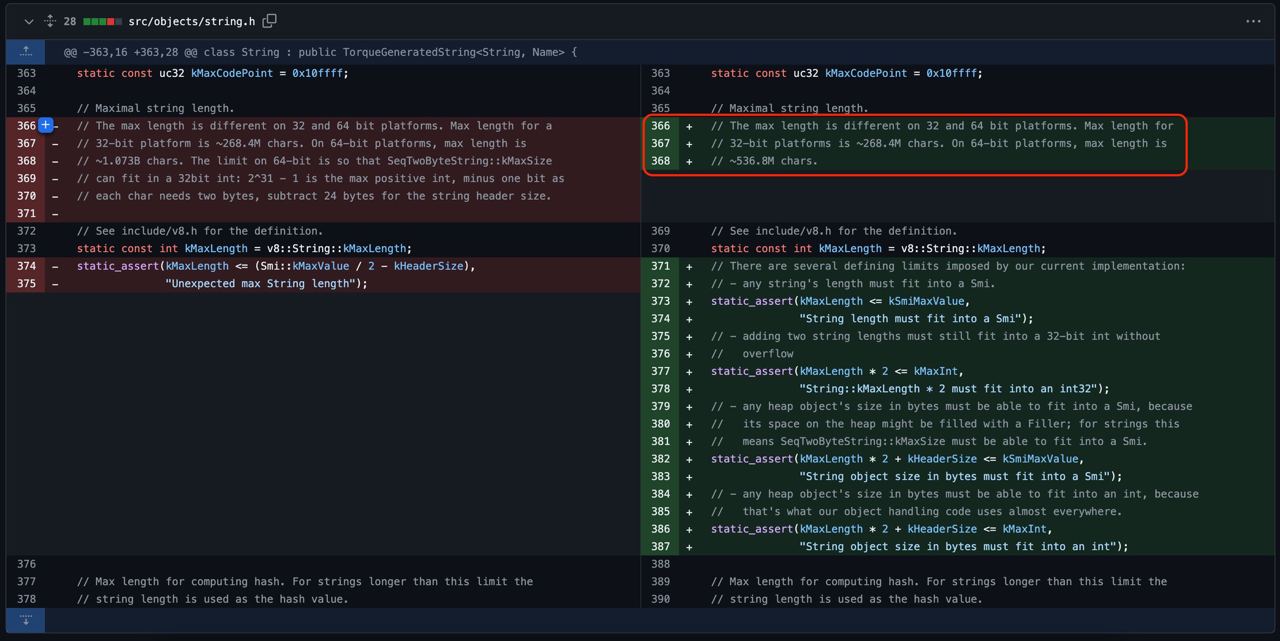Select added line number 382 on right

[x=660, y=459]
